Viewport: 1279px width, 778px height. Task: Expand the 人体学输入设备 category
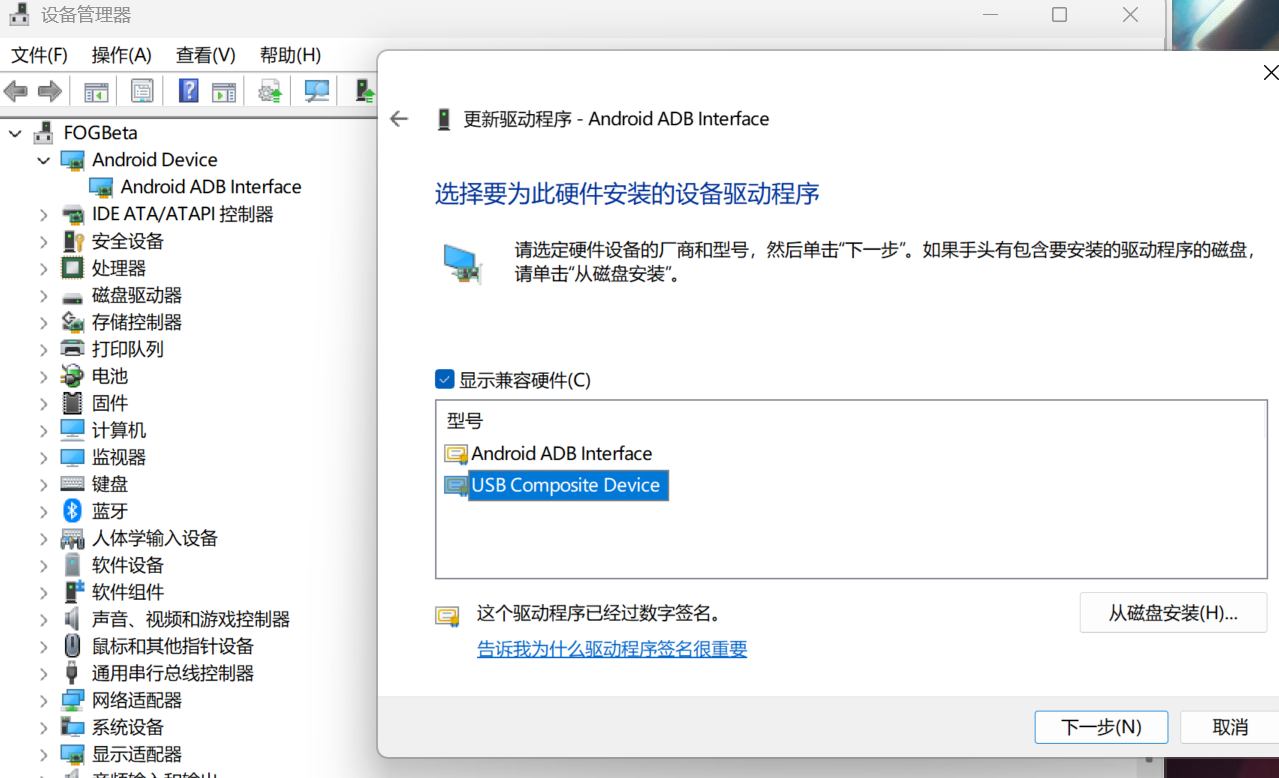click(x=43, y=538)
